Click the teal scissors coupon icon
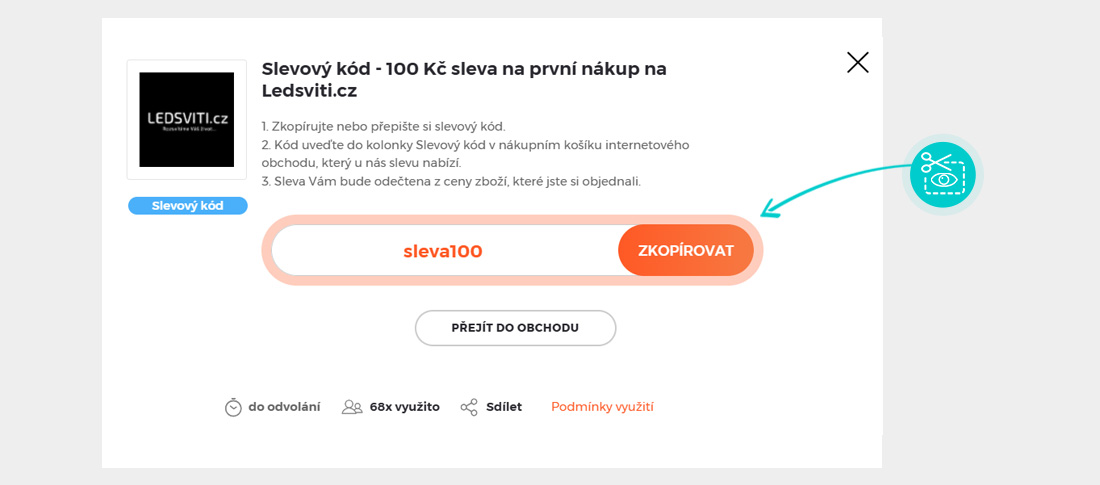 tap(943, 174)
